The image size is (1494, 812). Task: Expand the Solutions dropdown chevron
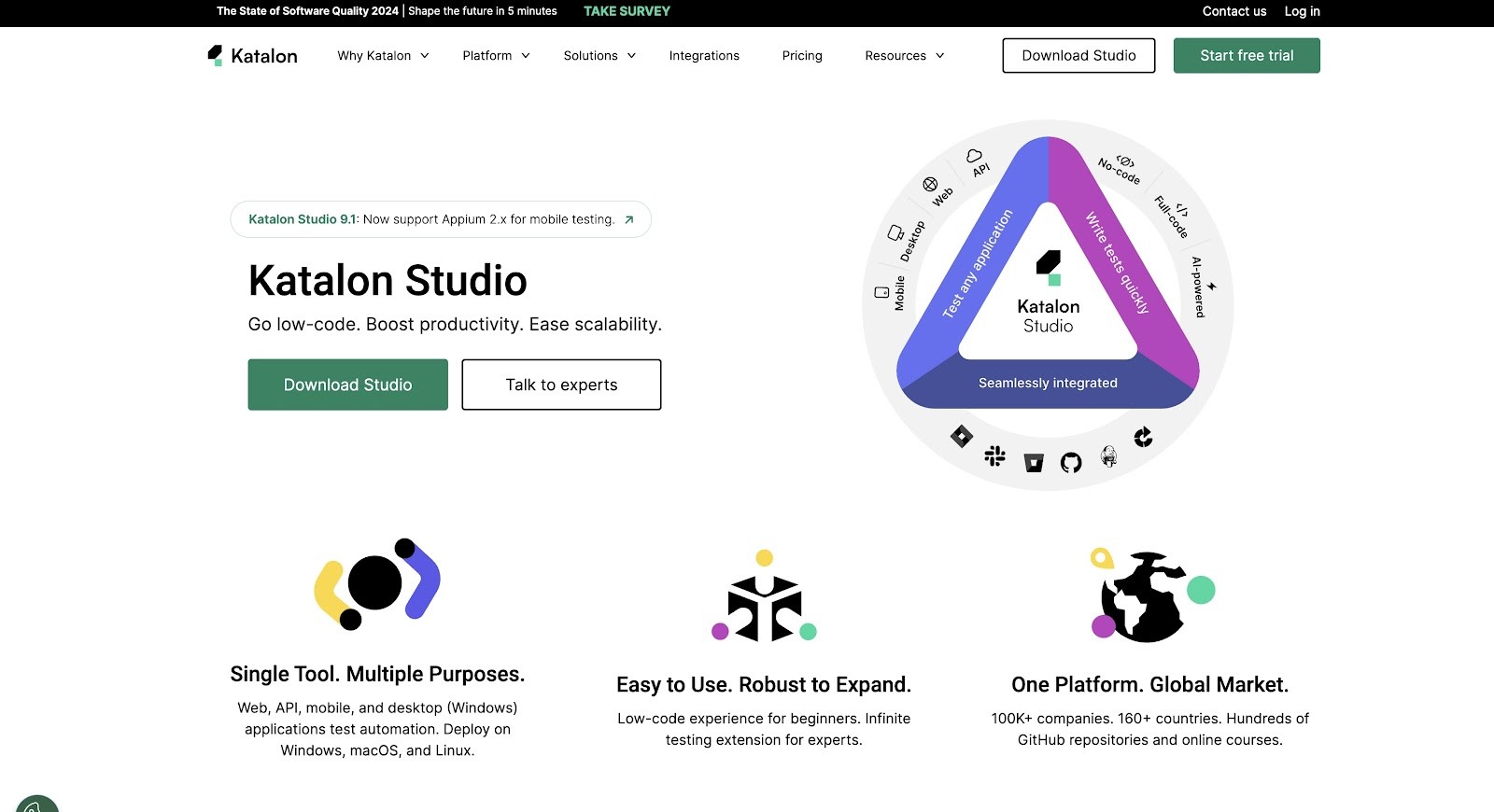click(631, 56)
